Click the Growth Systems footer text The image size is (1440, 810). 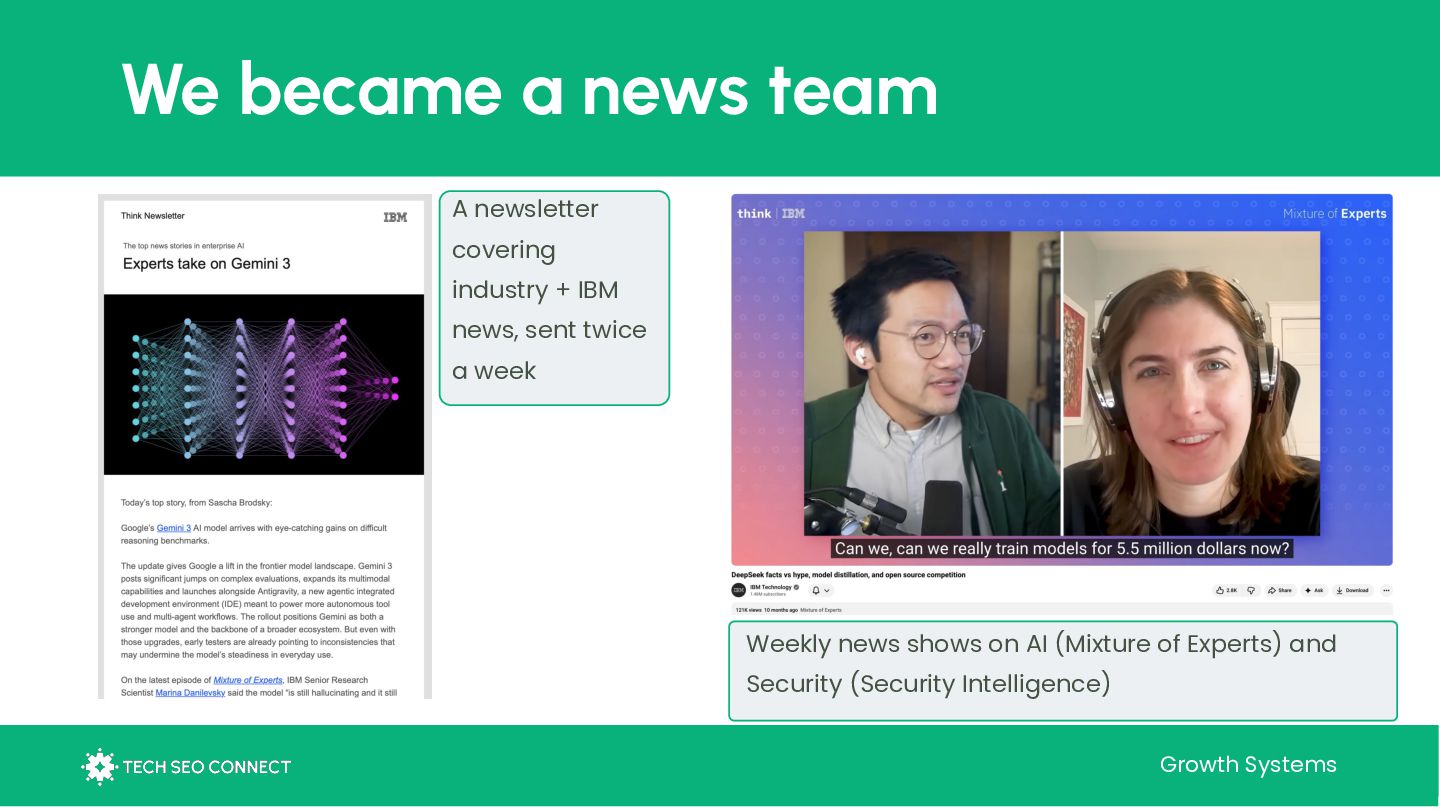click(x=1248, y=765)
